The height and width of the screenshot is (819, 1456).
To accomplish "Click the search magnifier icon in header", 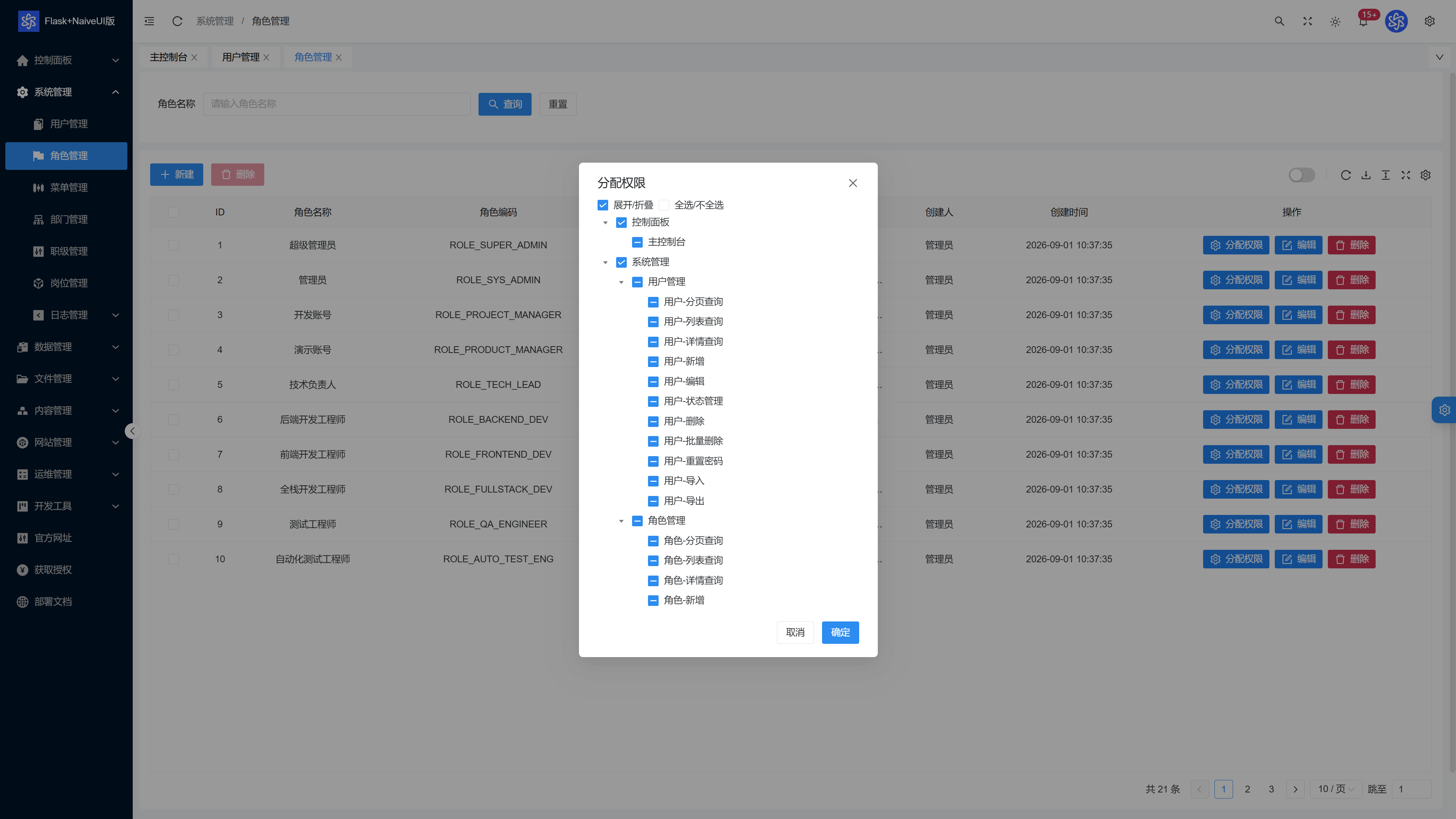I will pos(1279,21).
